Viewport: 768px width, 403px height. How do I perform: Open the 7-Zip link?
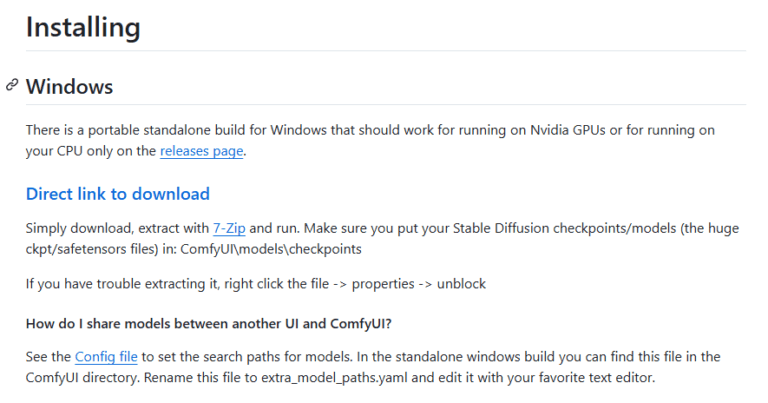229,228
